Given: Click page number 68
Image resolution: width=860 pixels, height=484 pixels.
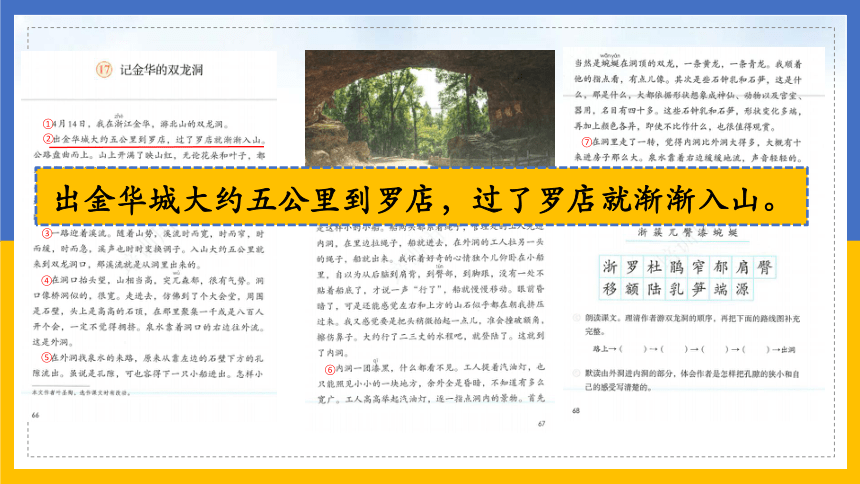Looking at the screenshot, I should pyautogui.click(x=575, y=410).
